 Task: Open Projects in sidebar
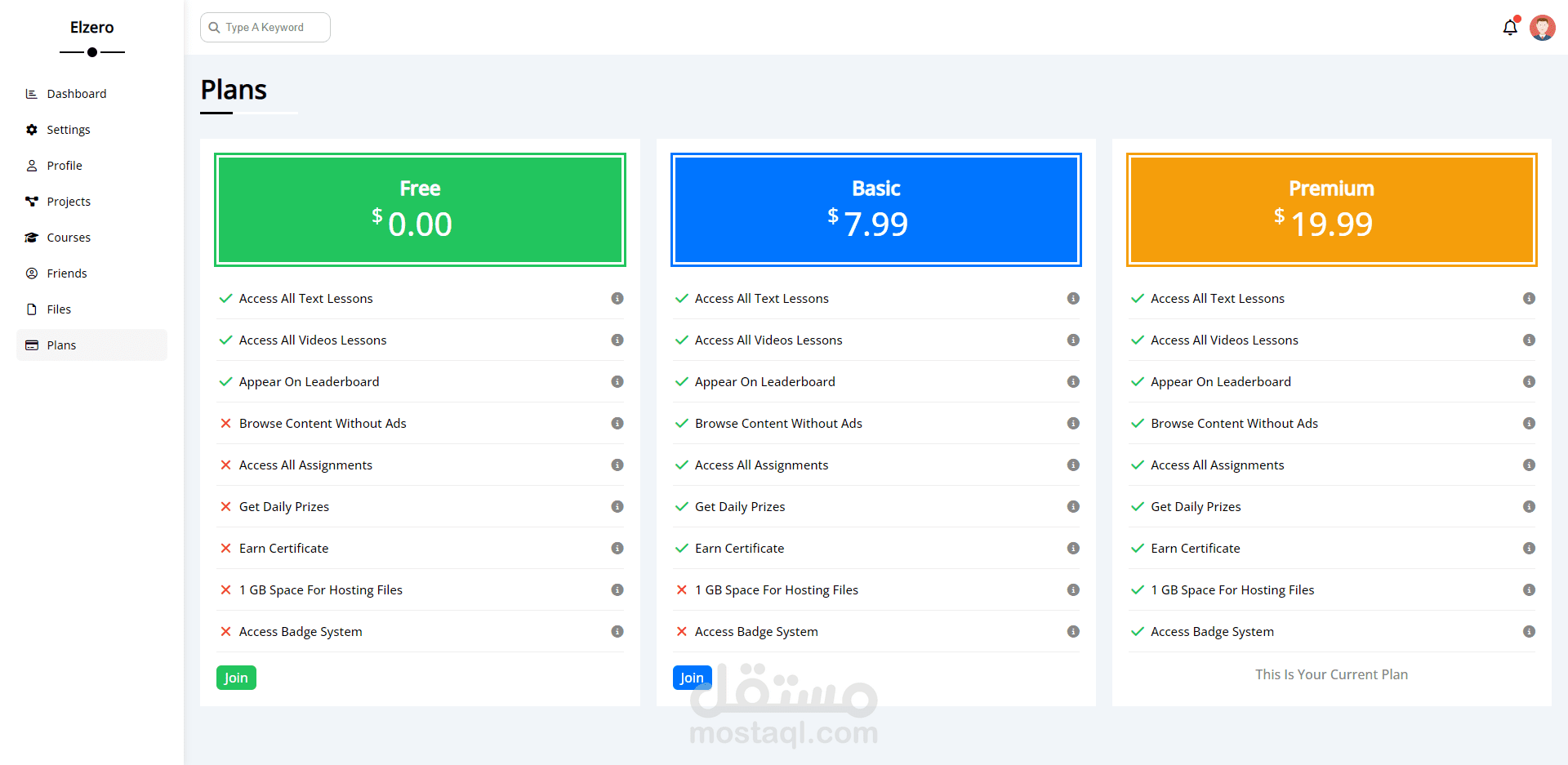(x=91, y=202)
